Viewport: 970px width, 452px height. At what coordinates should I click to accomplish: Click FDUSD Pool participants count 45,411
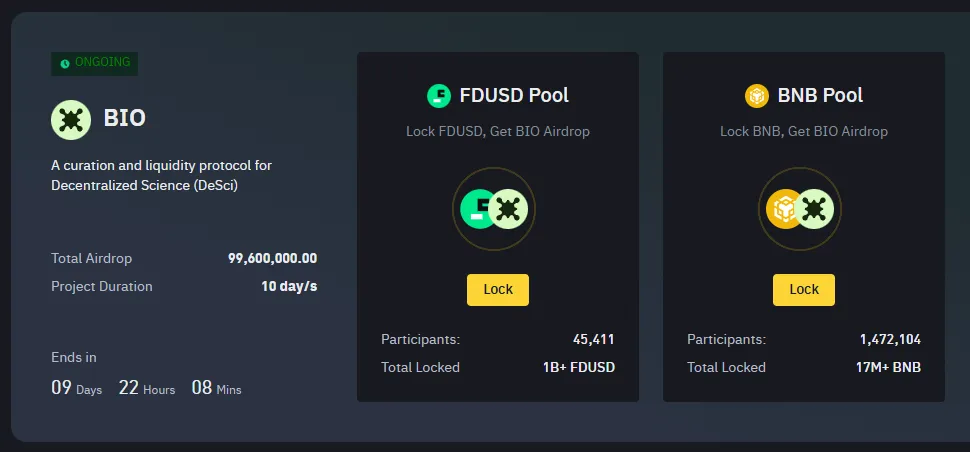(593, 339)
